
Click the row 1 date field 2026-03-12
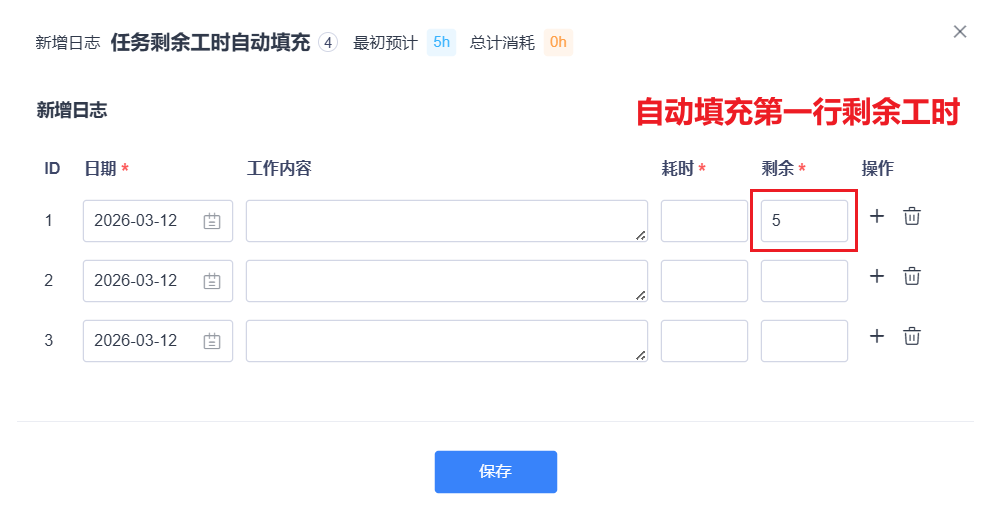[x=140, y=221]
